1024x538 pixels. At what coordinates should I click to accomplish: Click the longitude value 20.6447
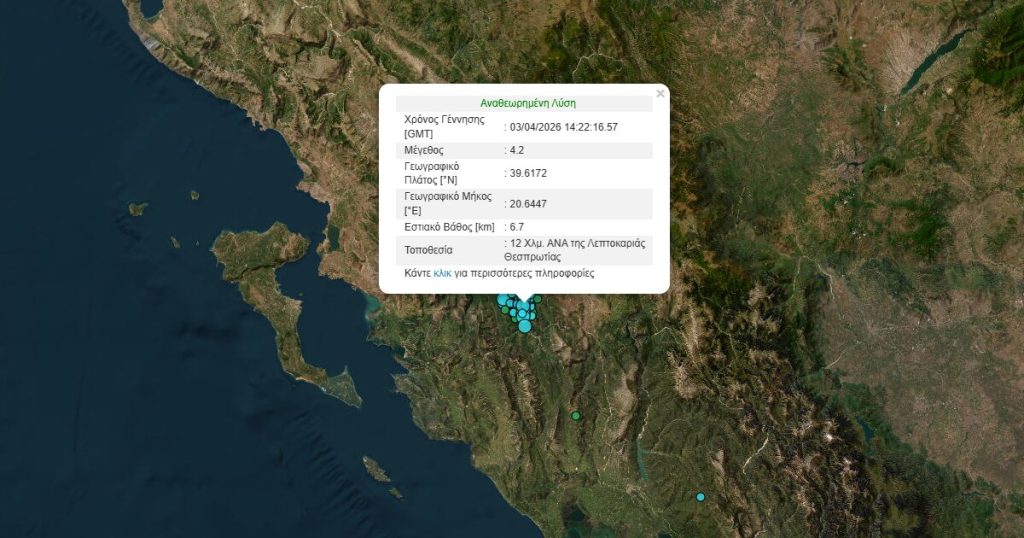coord(528,204)
